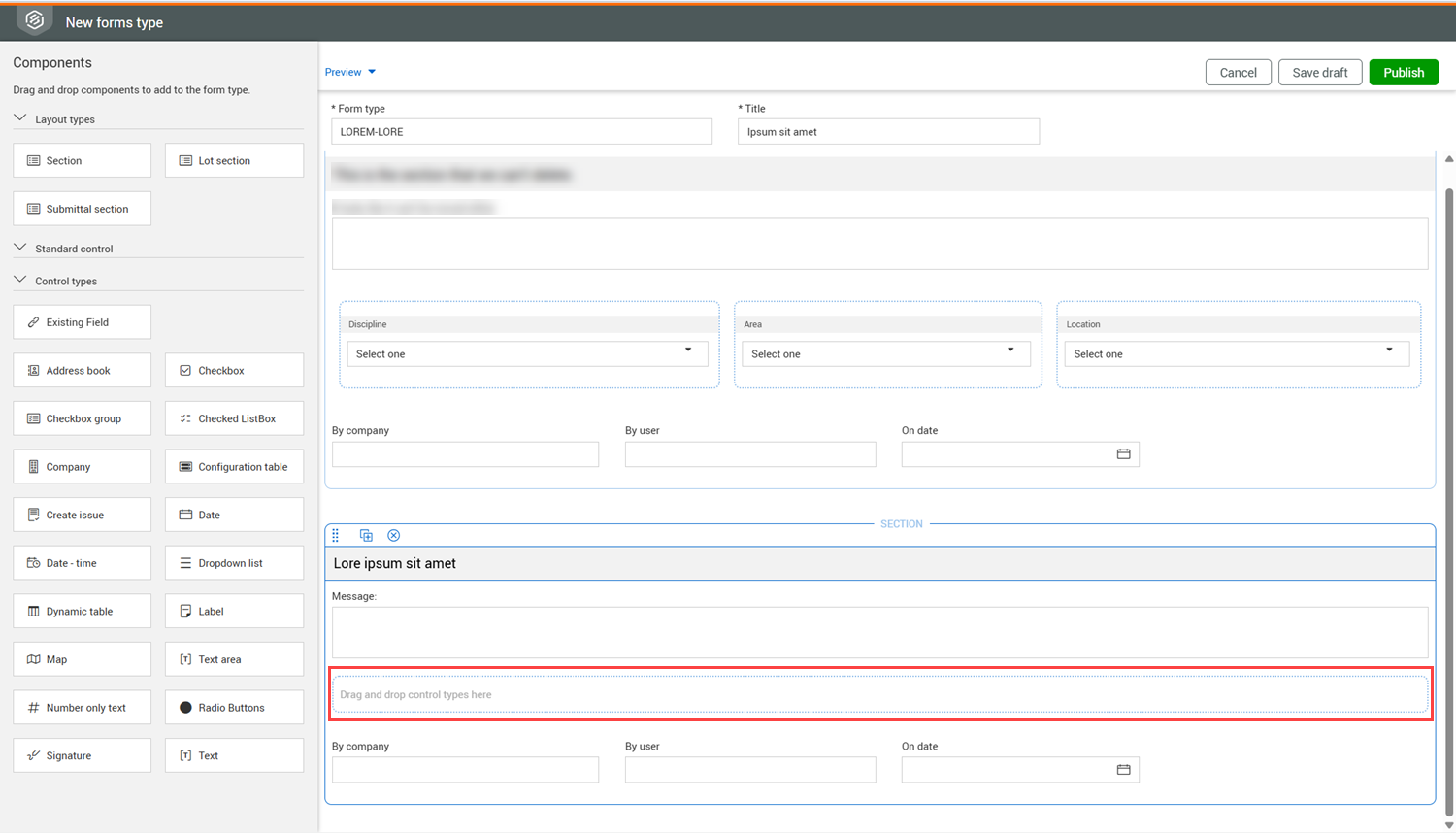Click into the Title input field

click(888, 132)
